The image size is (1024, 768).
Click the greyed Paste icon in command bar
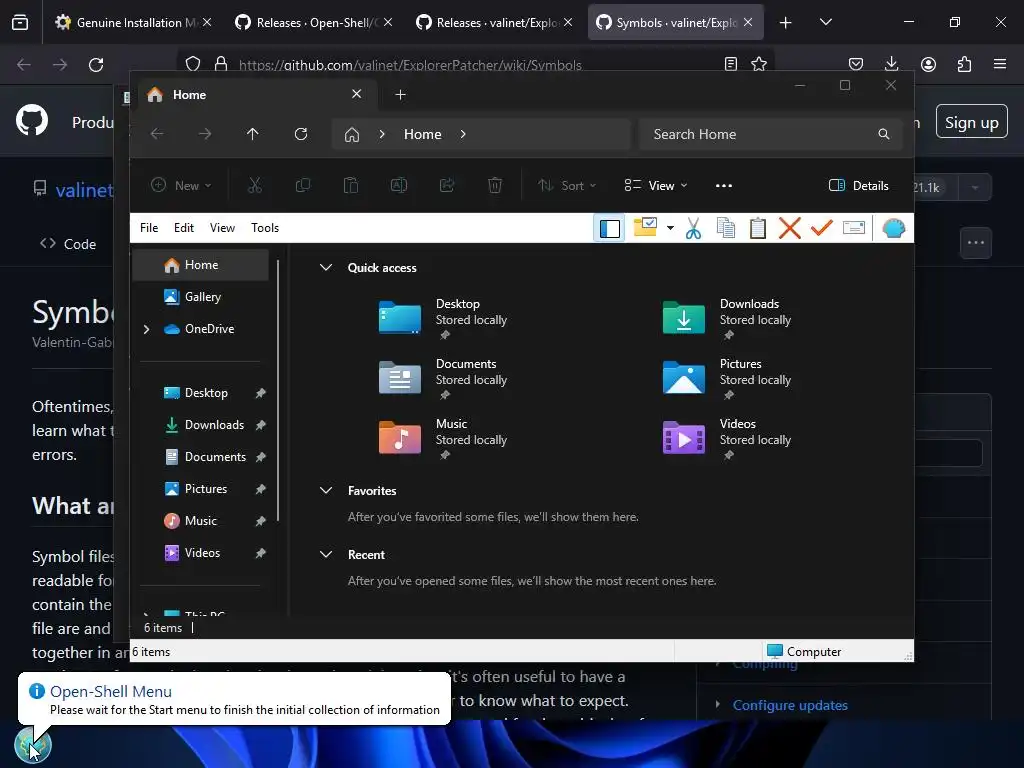click(351, 185)
